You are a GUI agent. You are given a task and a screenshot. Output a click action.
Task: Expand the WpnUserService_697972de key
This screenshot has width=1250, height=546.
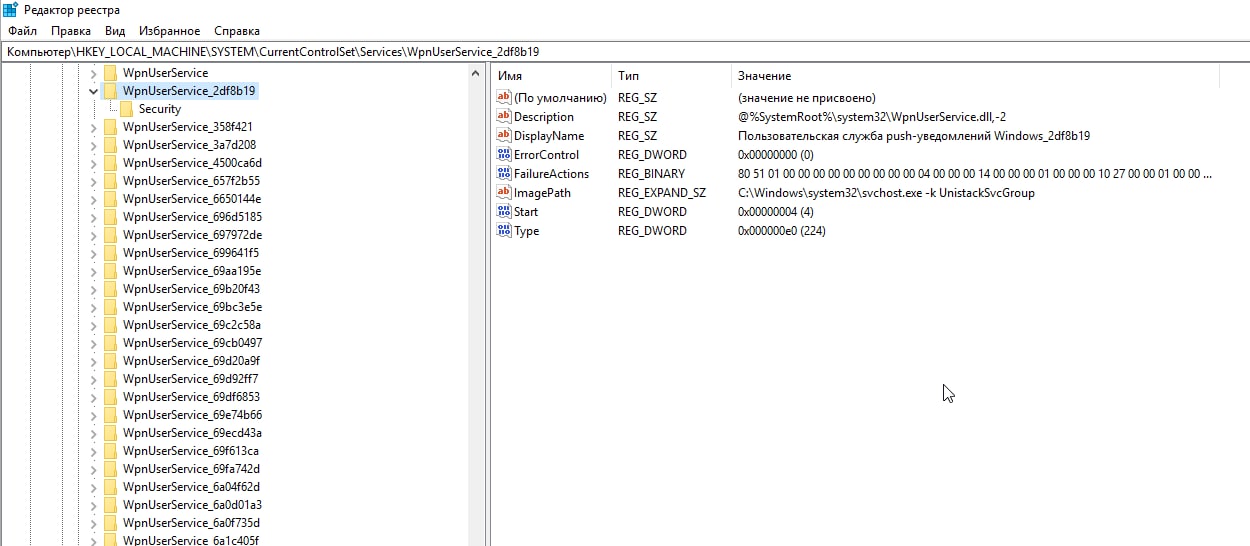(93, 235)
